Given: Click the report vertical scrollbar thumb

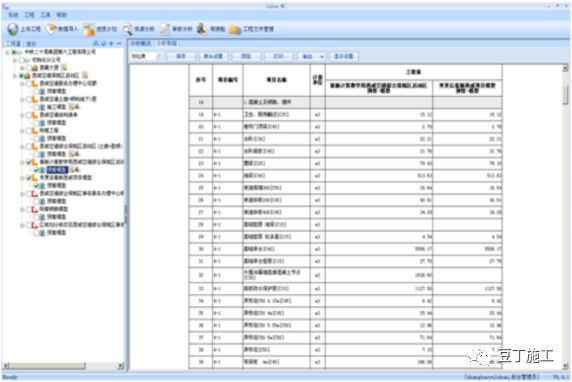Looking at the screenshot, I should pos(565,95).
